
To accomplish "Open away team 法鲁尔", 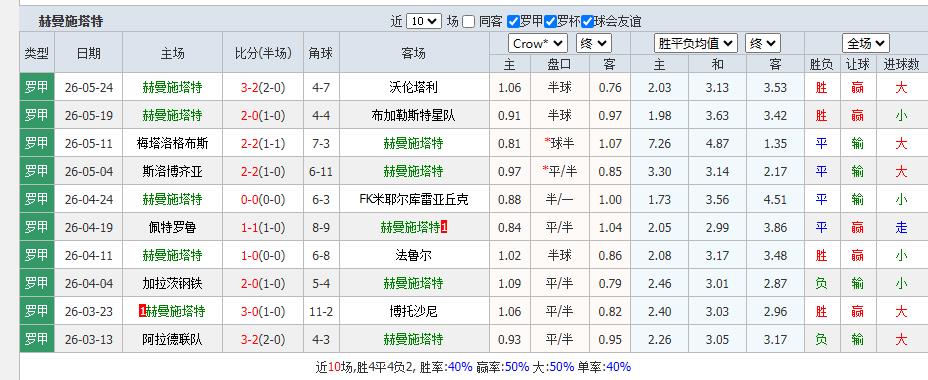I will (414, 255).
